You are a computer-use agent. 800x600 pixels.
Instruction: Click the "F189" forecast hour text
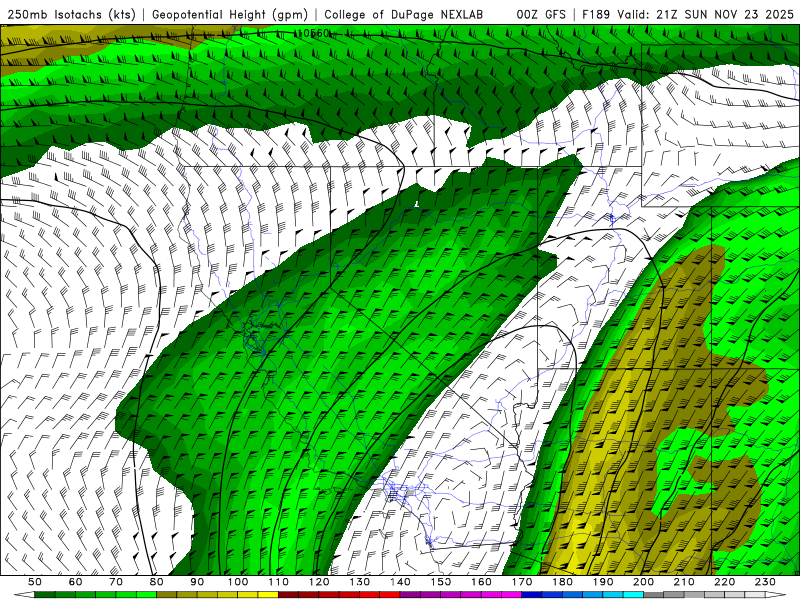pyautogui.click(x=596, y=14)
